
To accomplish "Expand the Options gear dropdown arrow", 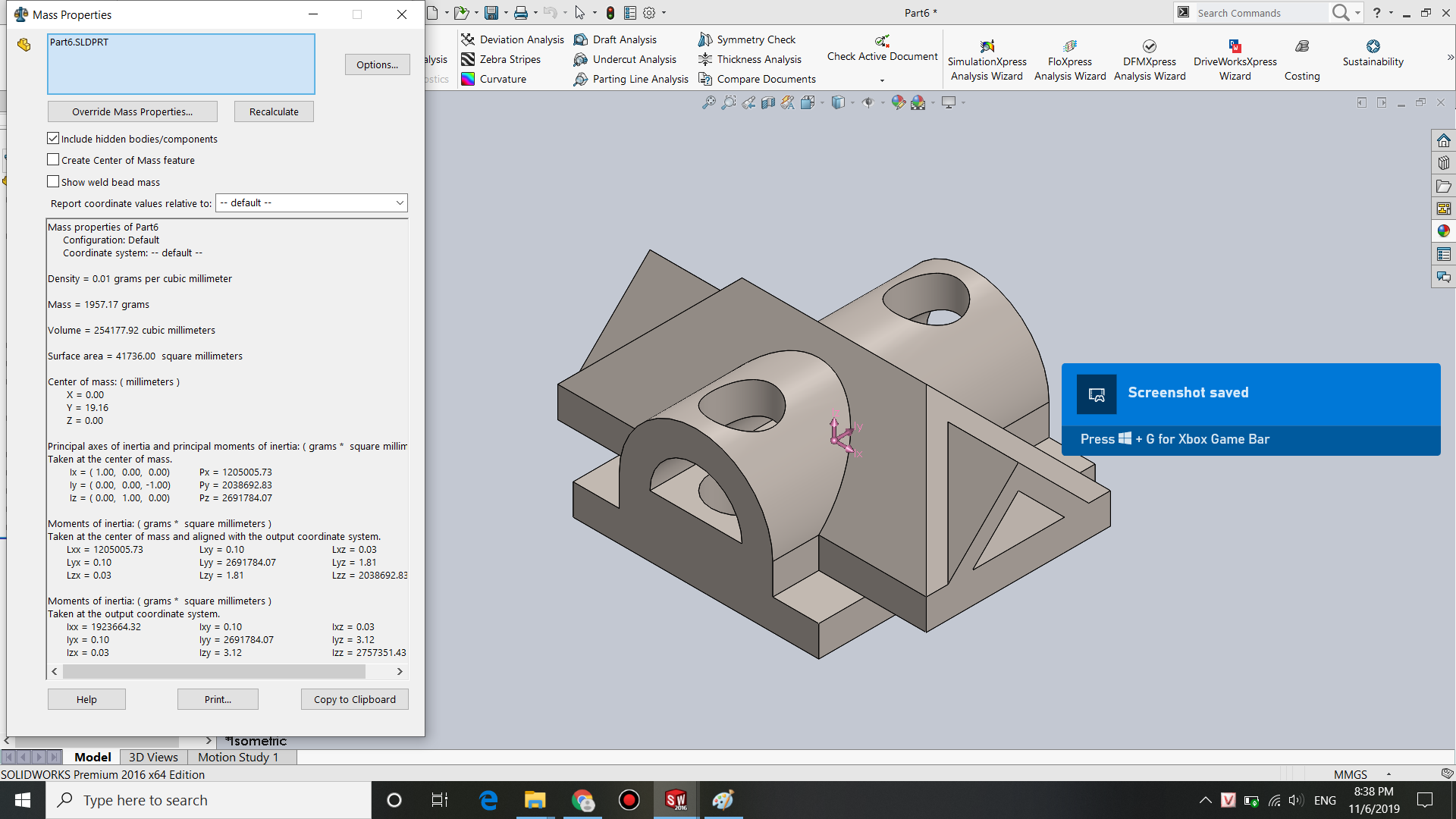I will 664,13.
